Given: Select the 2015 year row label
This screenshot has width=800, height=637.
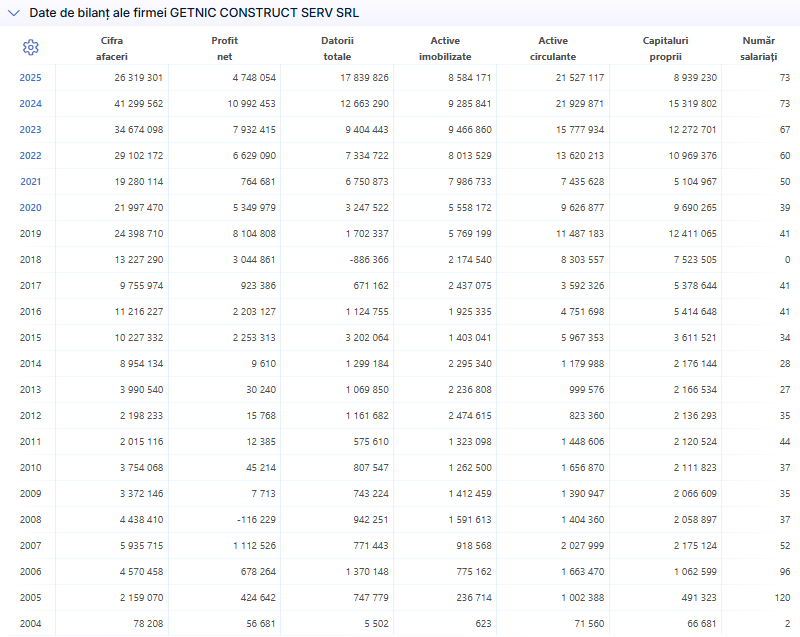Looking at the screenshot, I should pos(31,338).
